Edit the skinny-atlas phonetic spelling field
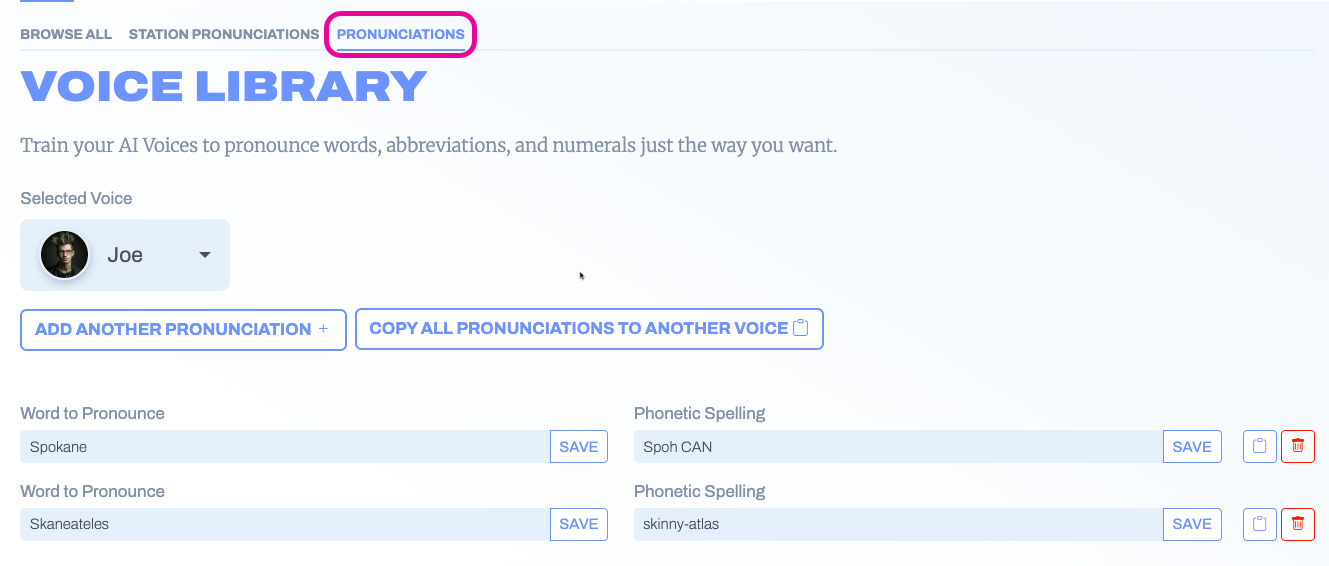The width and height of the screenshot is (1329, 566). tap(898, 524)
